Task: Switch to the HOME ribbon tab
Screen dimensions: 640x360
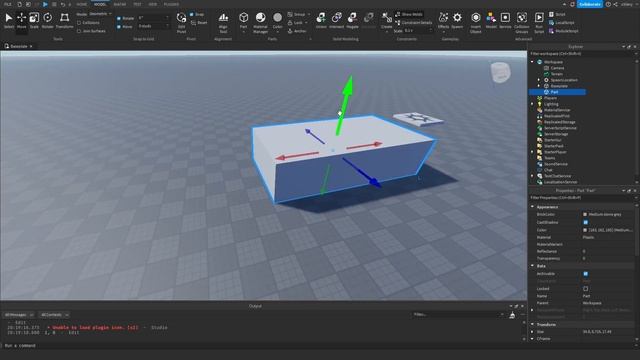Action: (82, 4)
